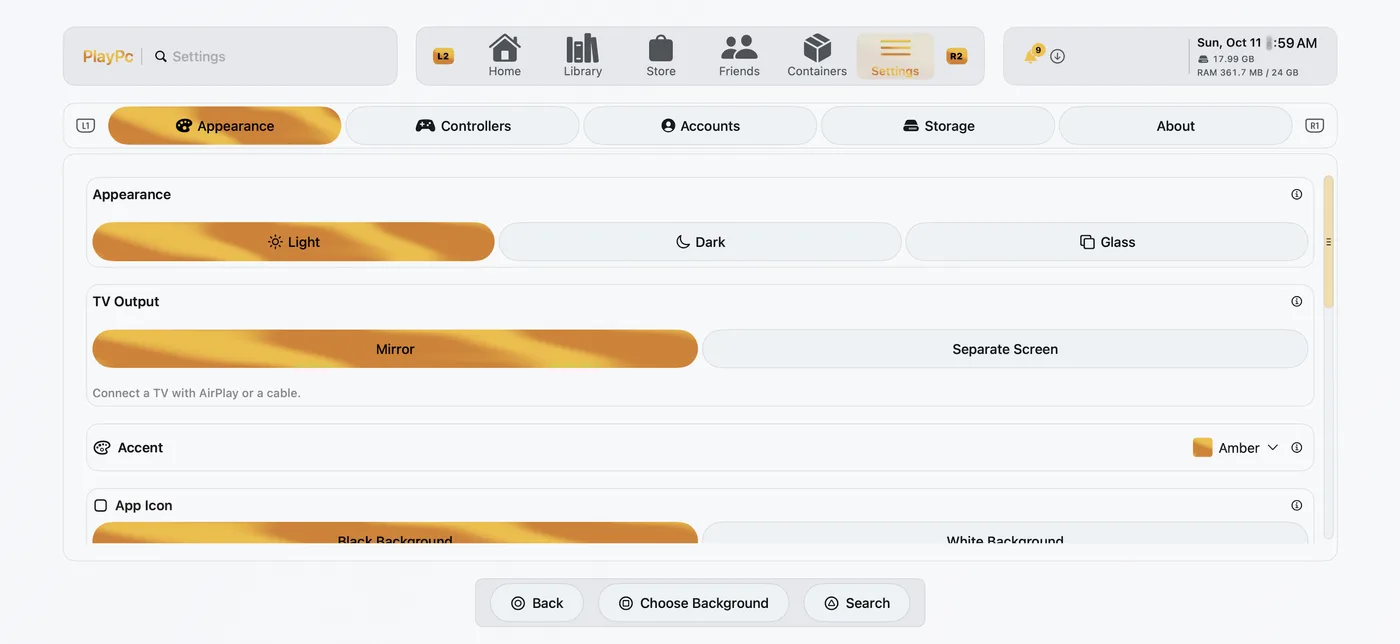The height and width of the screenshot is (644, 1400).
Task: Open the Friends section
Action: tap(739, 56)
